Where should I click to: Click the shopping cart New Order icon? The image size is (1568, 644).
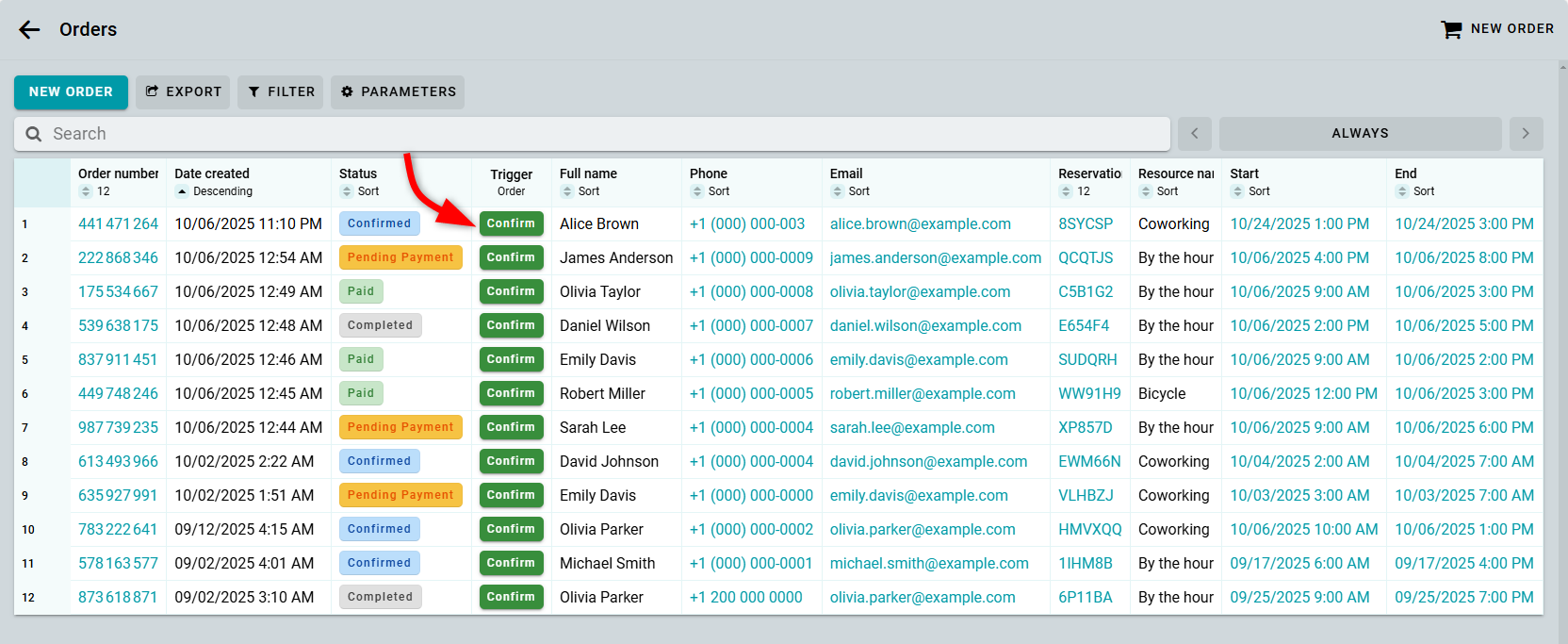pyautogui.click(x=1451, y=29)
